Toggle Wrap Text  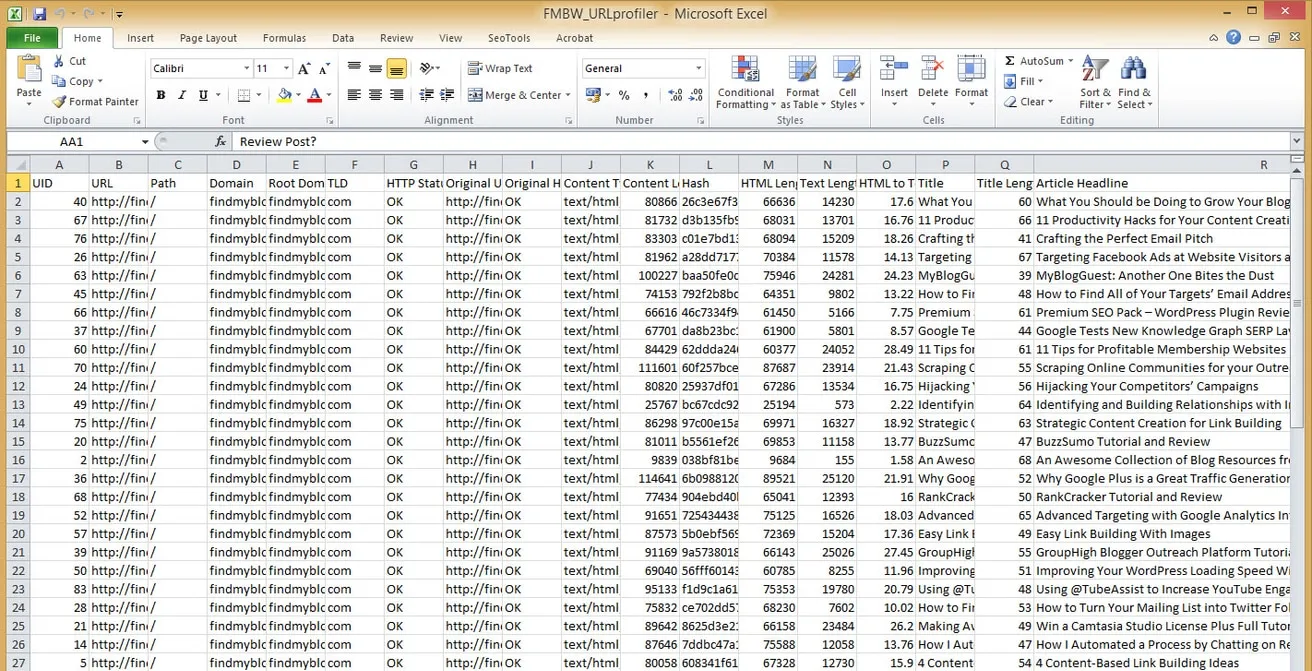[x=501, y=68]
